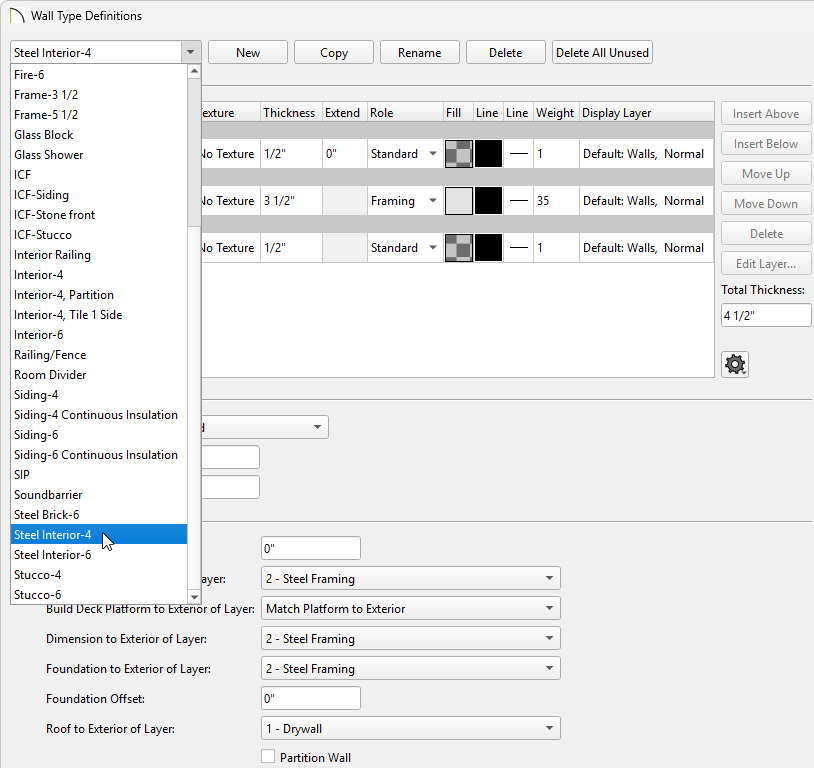Click the Total Thickness field
The width and height of the screenshot is (814, 768).
click(x=766, y=315)
